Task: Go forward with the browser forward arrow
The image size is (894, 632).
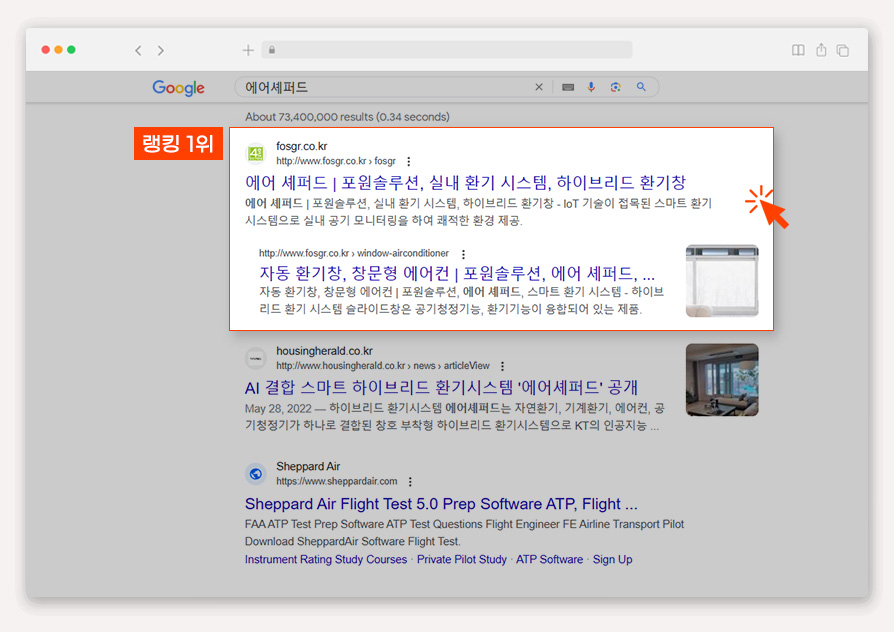Action: pos(161,50)
